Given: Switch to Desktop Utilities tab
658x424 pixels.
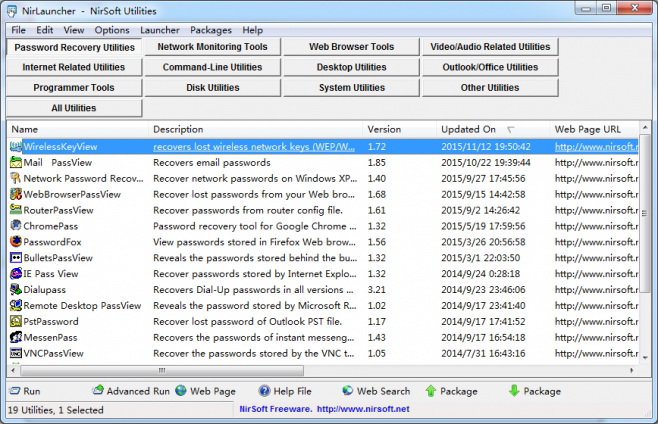Looking at the screenshot, I should click(351, 67).
